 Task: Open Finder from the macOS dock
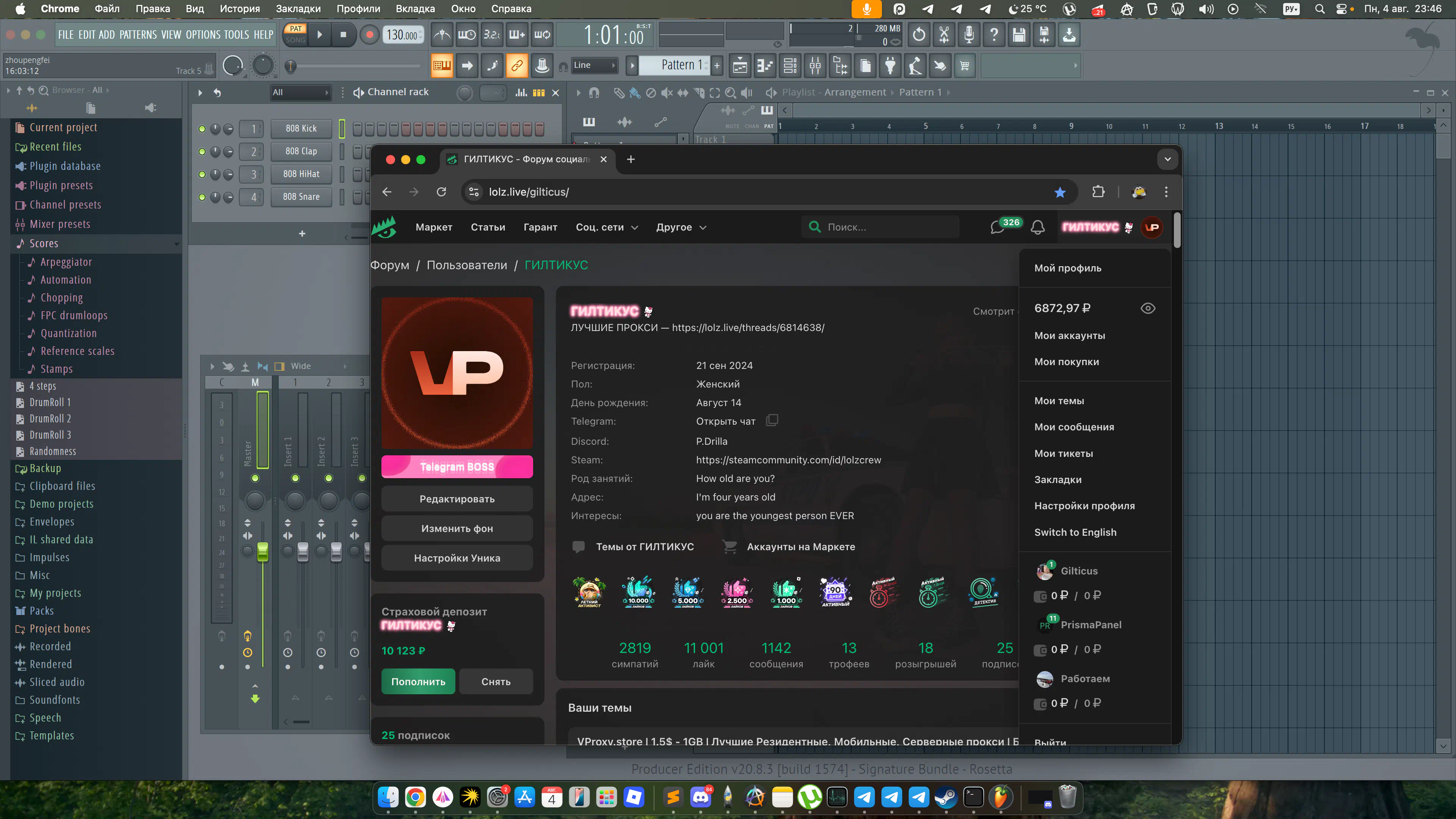(388, 797)
